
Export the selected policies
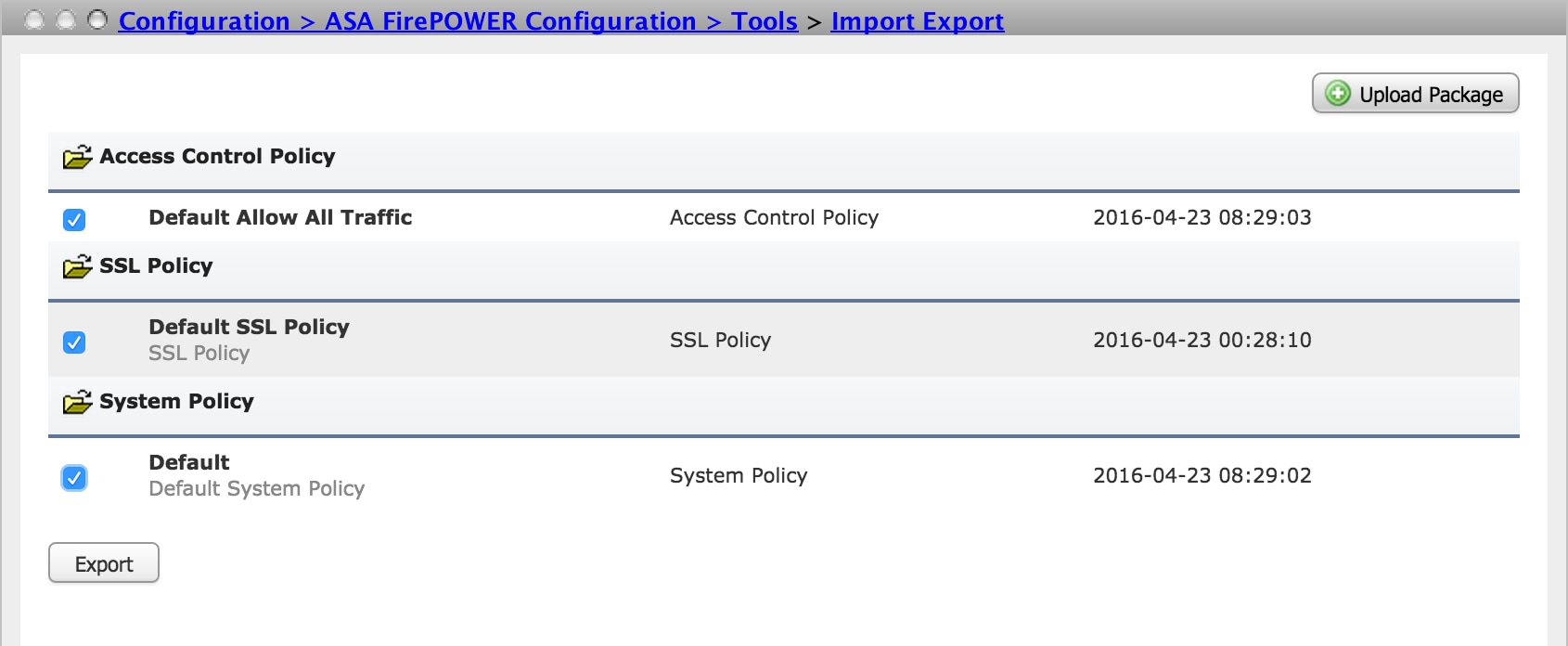coord(104,563)
